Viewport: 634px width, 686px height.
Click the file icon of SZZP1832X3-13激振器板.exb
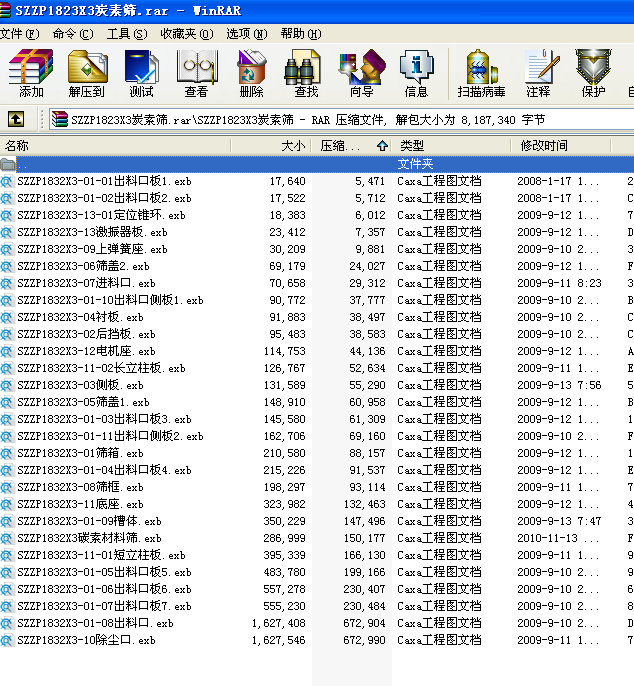(7, 232)
